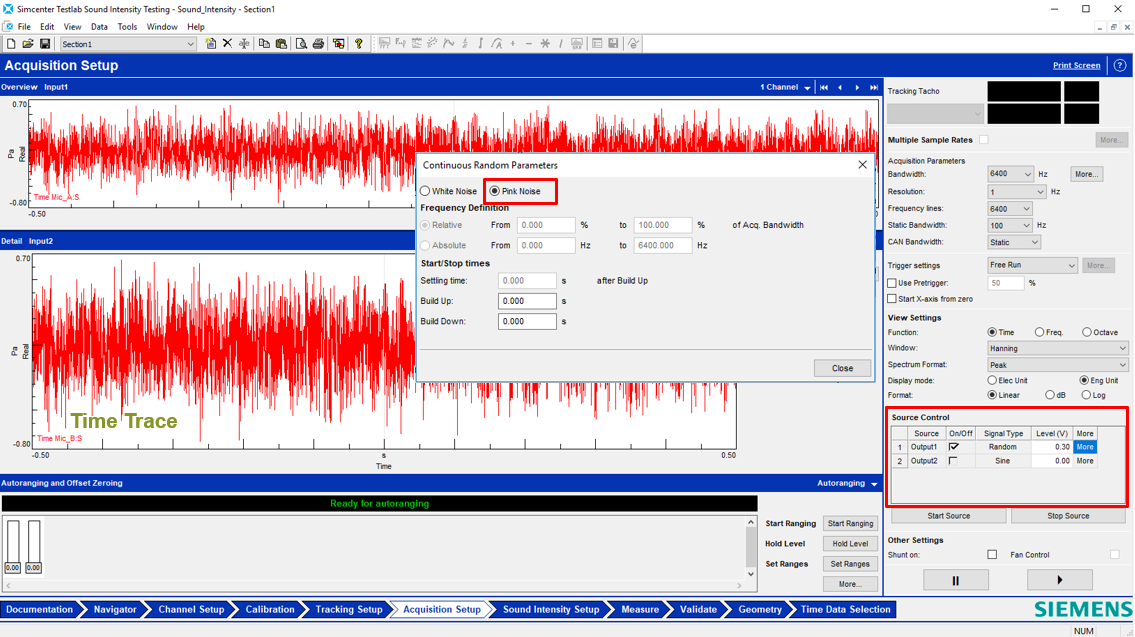Click the yellow Help question-mark toolbar icon
This screenshot has width=1135, height=637.
(358, 44)
